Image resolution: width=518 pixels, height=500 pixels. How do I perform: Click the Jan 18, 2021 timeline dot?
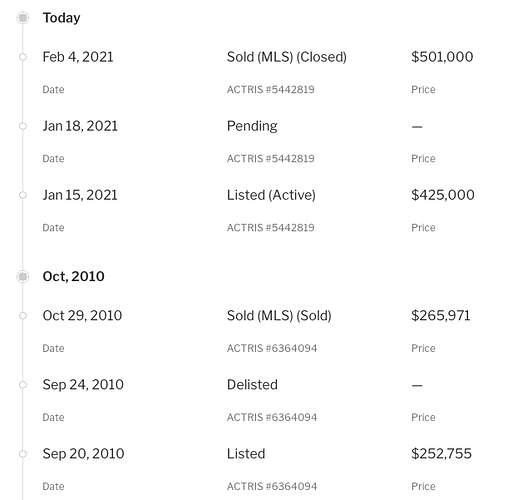23,126
